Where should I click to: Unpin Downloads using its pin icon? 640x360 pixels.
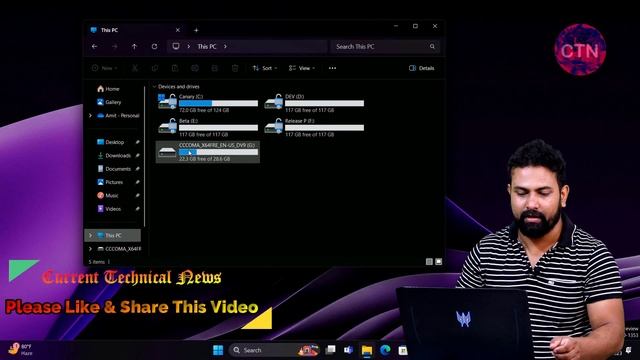coord(138,156)
